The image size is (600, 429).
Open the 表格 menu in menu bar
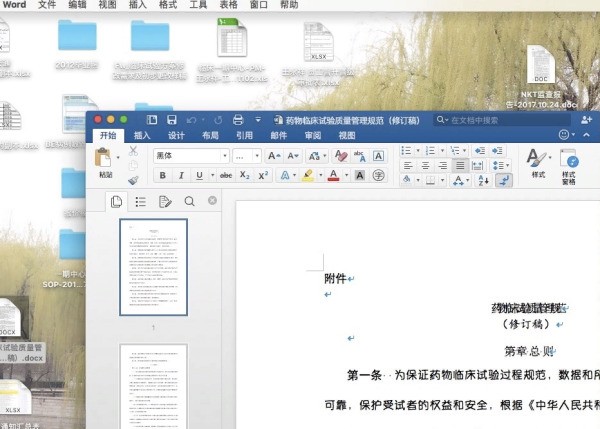click(228, 5)
